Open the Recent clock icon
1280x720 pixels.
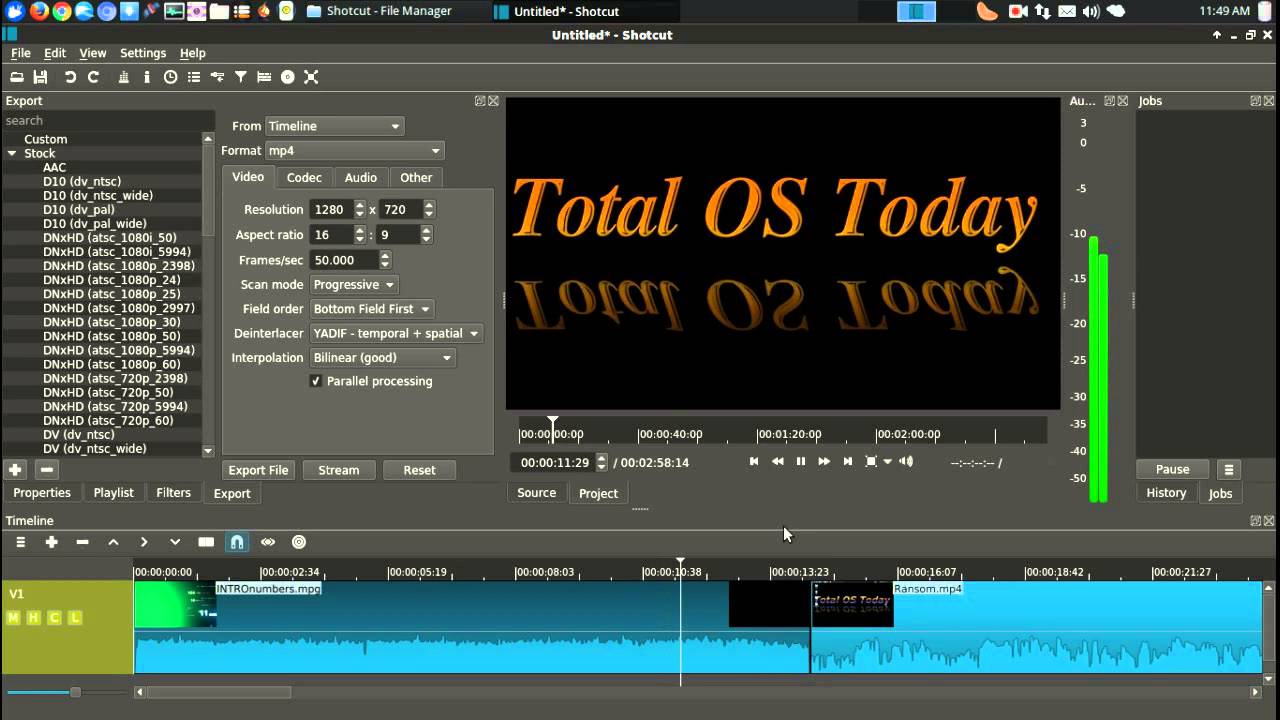click(x=171, y=77)
